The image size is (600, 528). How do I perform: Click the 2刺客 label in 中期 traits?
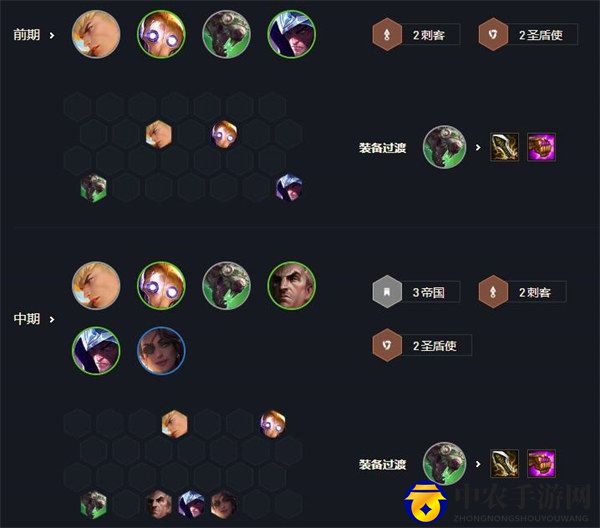pos(535,293)
